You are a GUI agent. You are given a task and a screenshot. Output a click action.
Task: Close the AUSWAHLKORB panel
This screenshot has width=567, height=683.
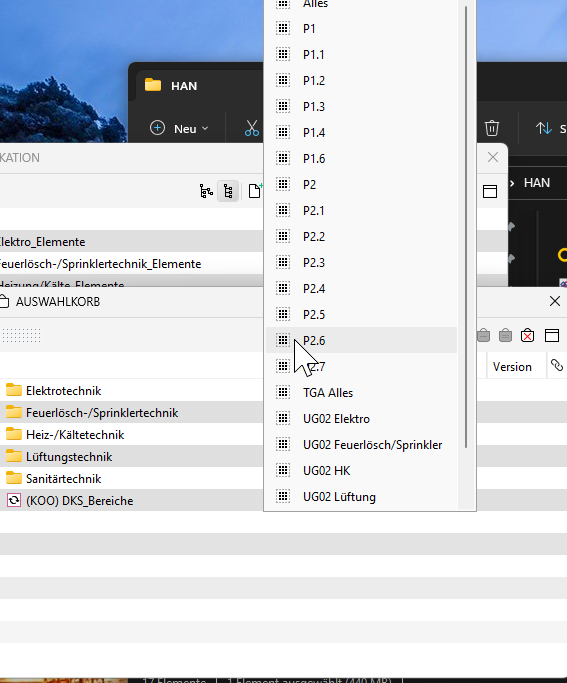(555, 301)
